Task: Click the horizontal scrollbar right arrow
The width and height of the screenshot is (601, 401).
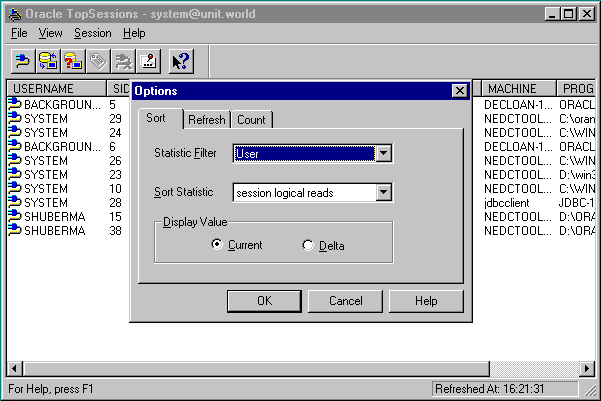Action: [x=586, y=369]
